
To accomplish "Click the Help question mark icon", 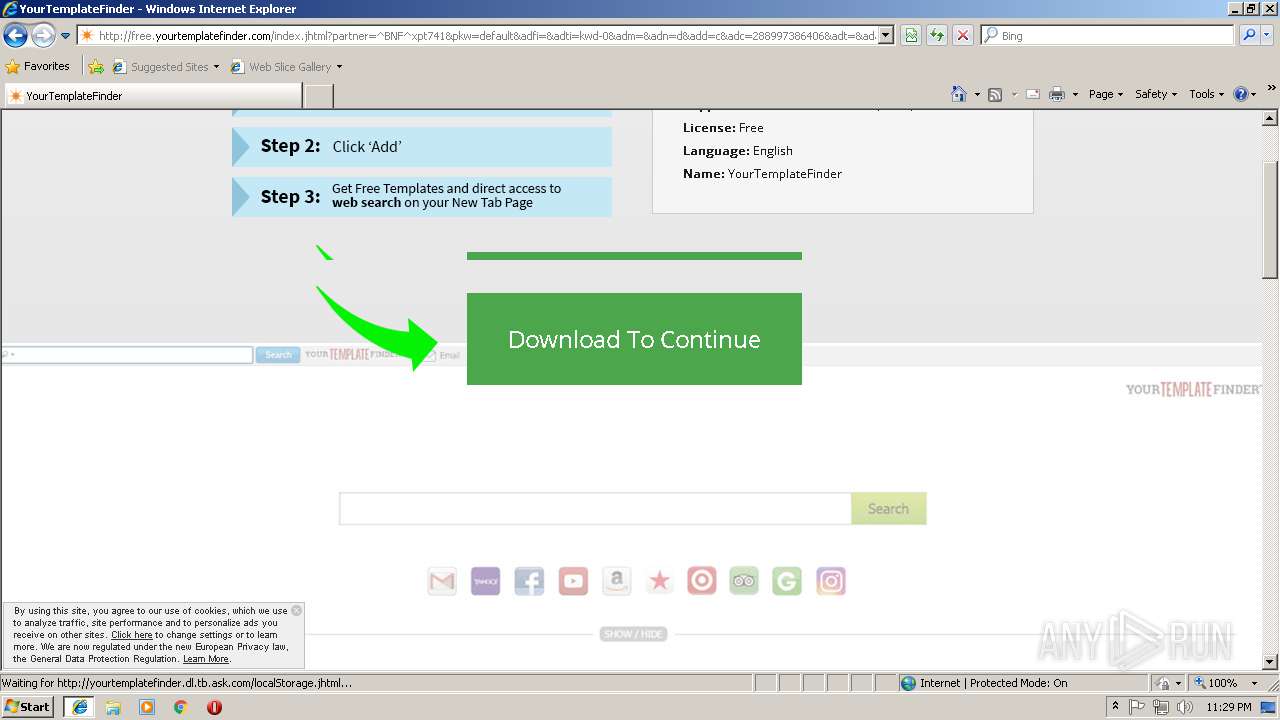I will (1241, 94).
